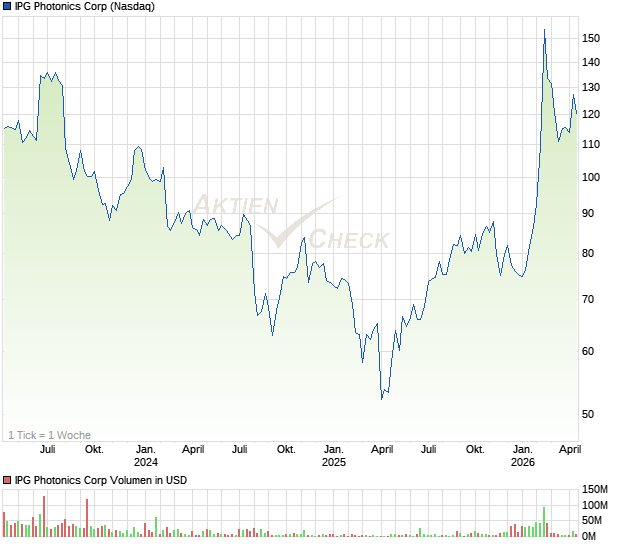Click the tallest green volume bar in 2026
620x546 pixels.
click(544, 522)
